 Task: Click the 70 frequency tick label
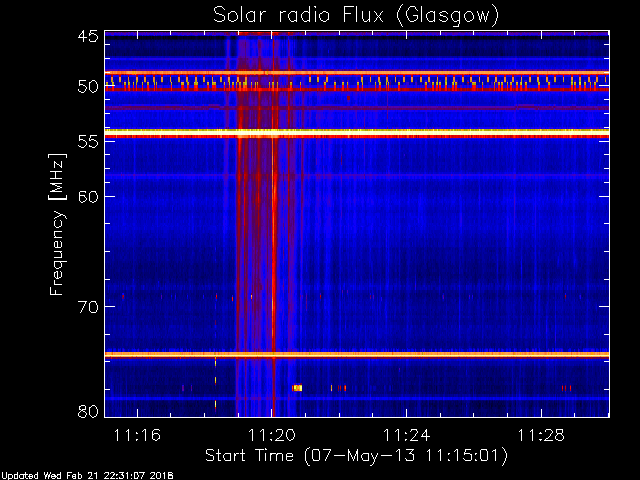click(88, 307)
